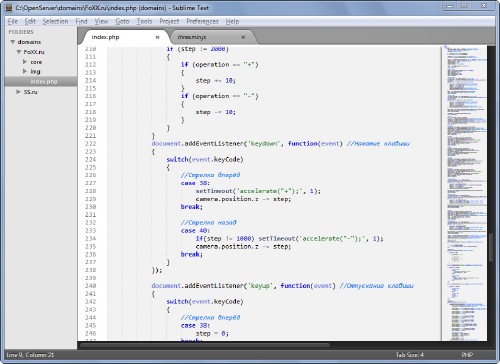Click the Line 9, Column 21 status
The image size is (500, 364).
point(30,355)
